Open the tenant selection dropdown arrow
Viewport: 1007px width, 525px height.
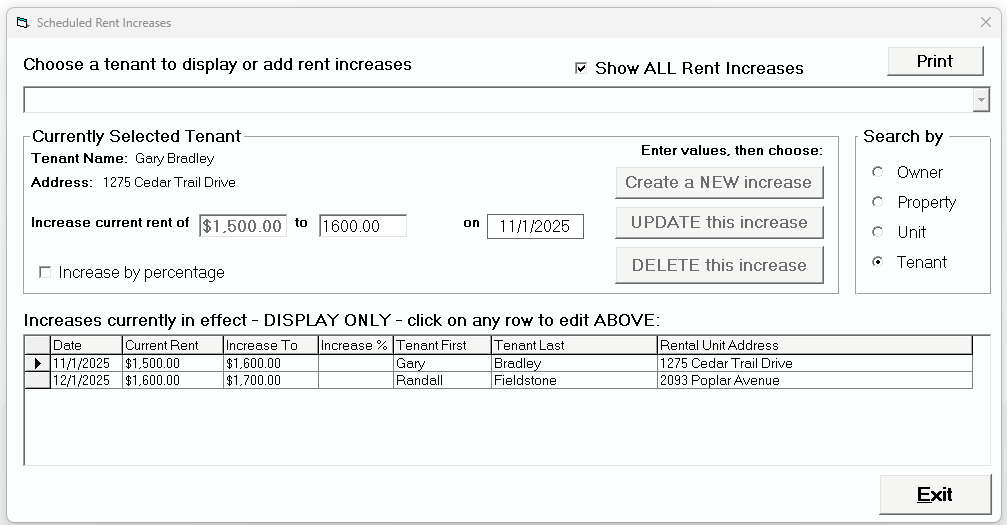point(981,100)
